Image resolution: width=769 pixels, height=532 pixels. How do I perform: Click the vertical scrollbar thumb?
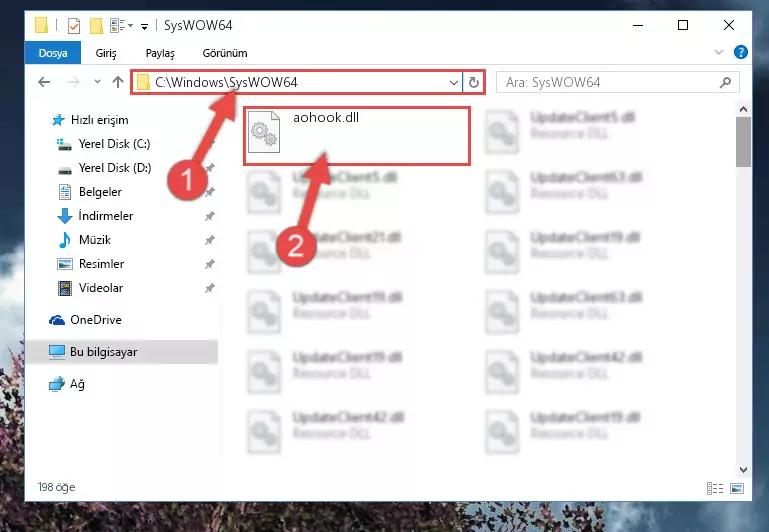pos(743,142)
